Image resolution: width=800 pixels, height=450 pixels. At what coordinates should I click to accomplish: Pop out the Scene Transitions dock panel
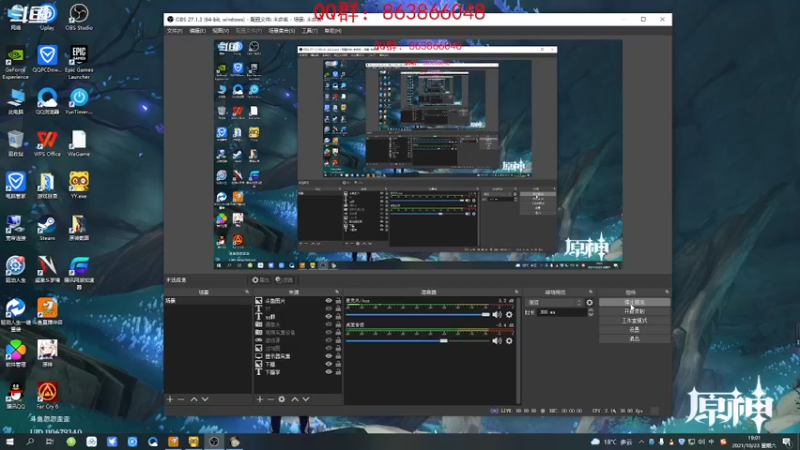(590, 292)
